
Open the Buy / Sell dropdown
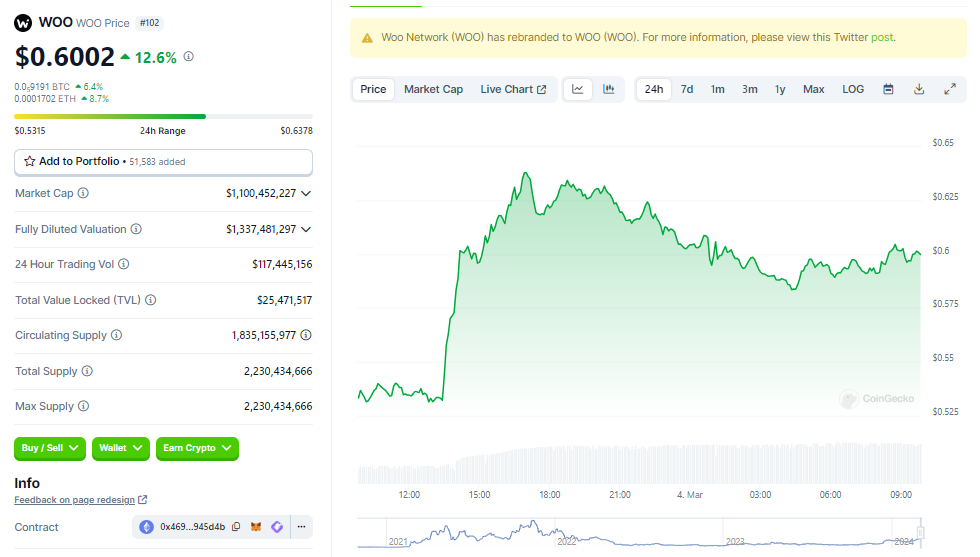tap(50, 448)
